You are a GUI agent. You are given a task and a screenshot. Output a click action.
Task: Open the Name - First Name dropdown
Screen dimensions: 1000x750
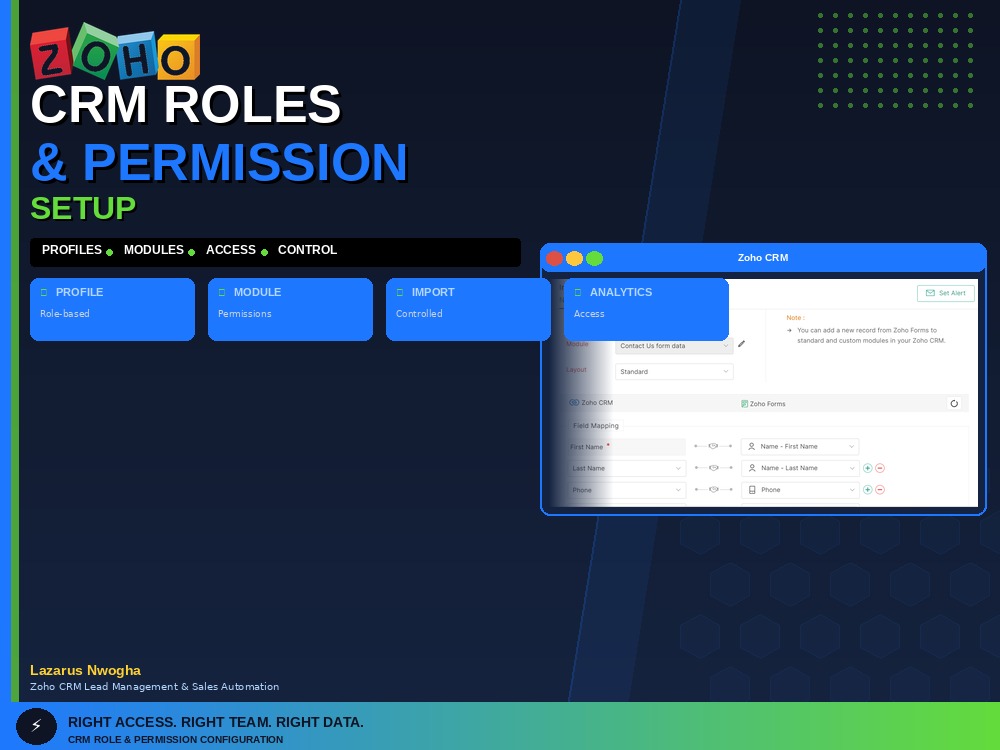tap(800, 446)
